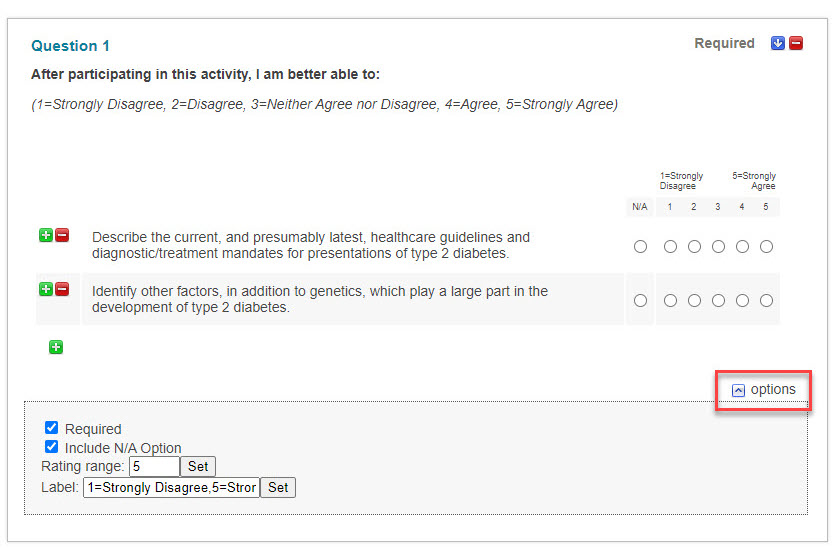Select rating 5 in the 'Describe the current' row

(x=766, y=246)
